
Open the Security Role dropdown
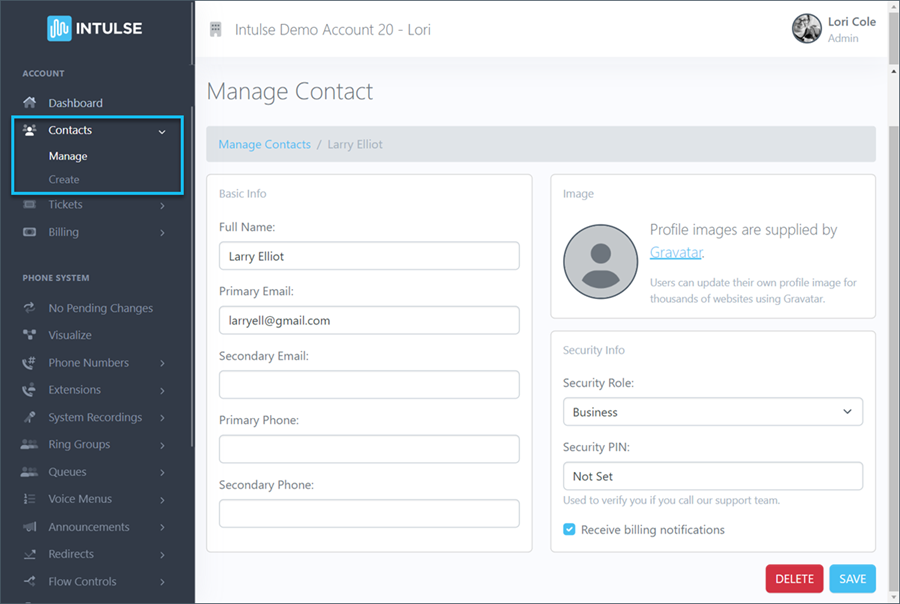[712, 411]
